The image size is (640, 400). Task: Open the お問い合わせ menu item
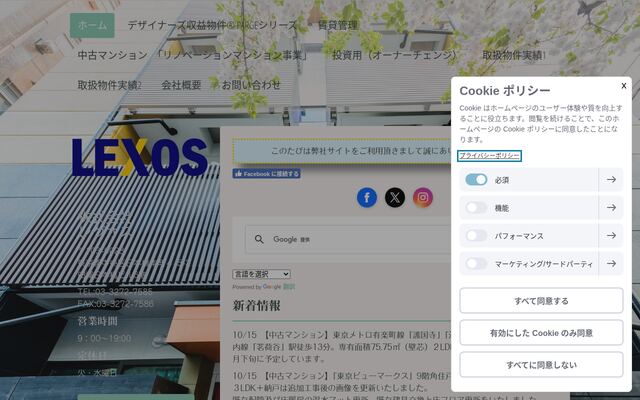pos(251,85)
